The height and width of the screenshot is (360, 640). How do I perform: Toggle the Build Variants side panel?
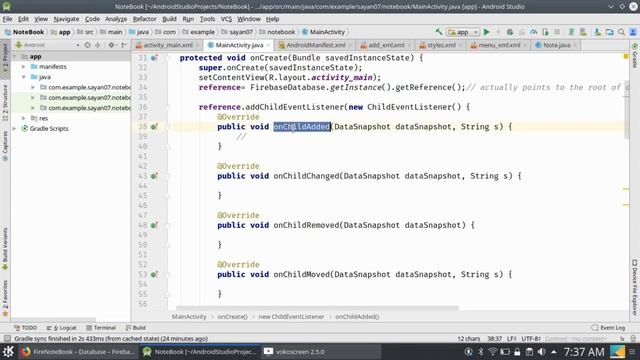[5, 249]
